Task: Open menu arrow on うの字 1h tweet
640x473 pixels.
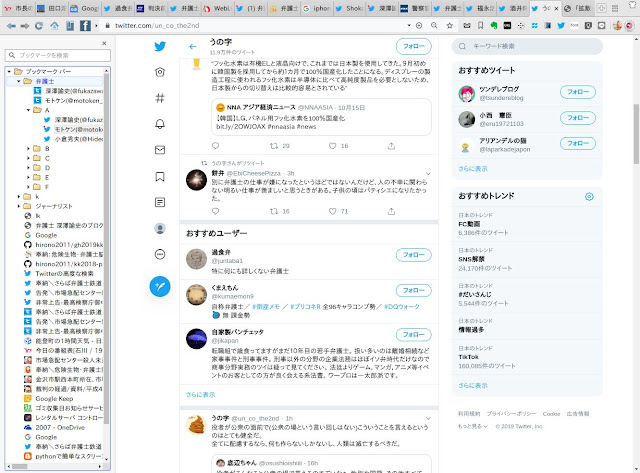Action: [x=428, y=418]
